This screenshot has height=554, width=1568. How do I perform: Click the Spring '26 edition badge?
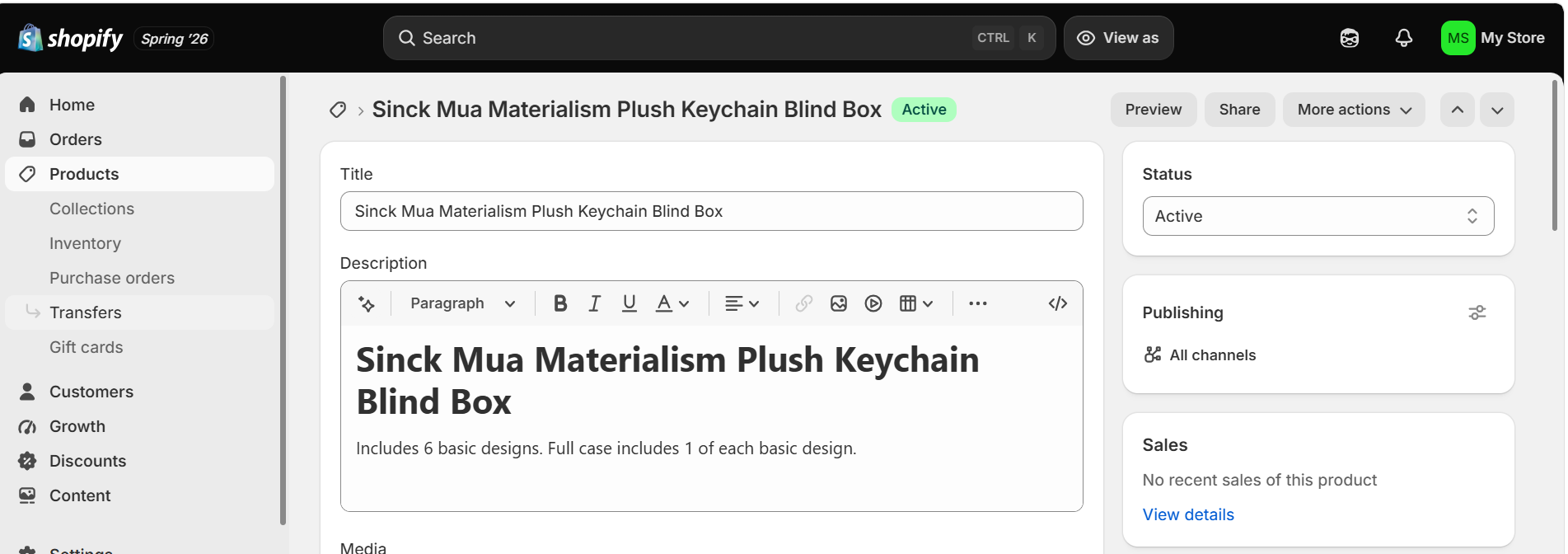click(x=174, y=39)
